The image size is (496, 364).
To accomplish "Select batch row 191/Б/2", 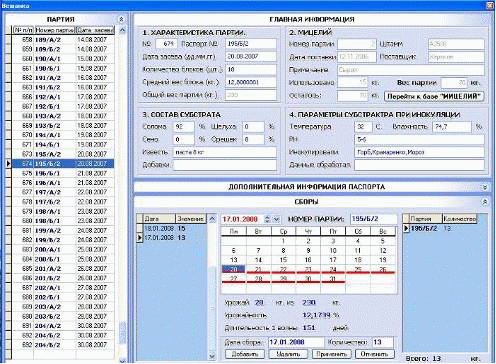I will click(63, 87).
